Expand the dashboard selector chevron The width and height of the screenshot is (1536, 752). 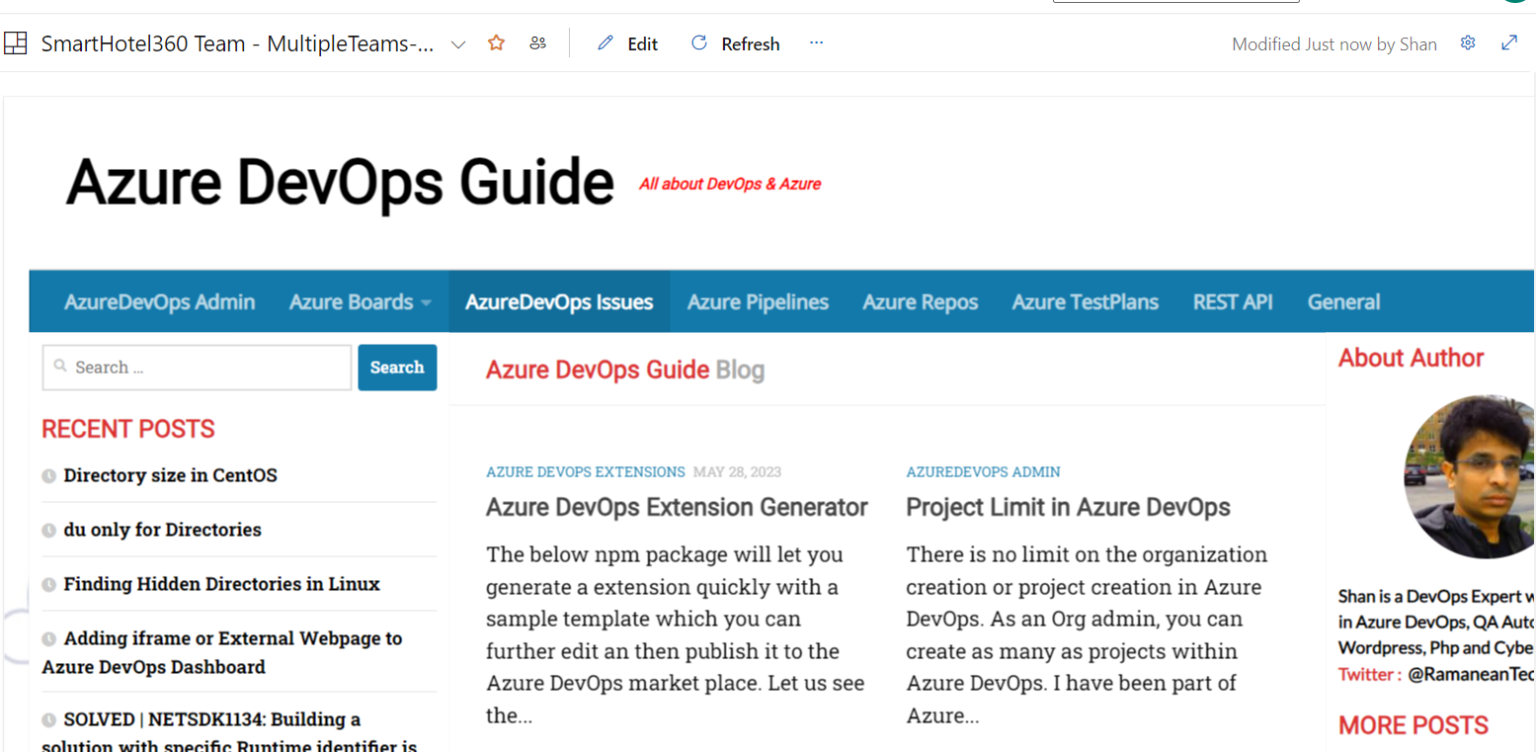[x=458, y=45]
